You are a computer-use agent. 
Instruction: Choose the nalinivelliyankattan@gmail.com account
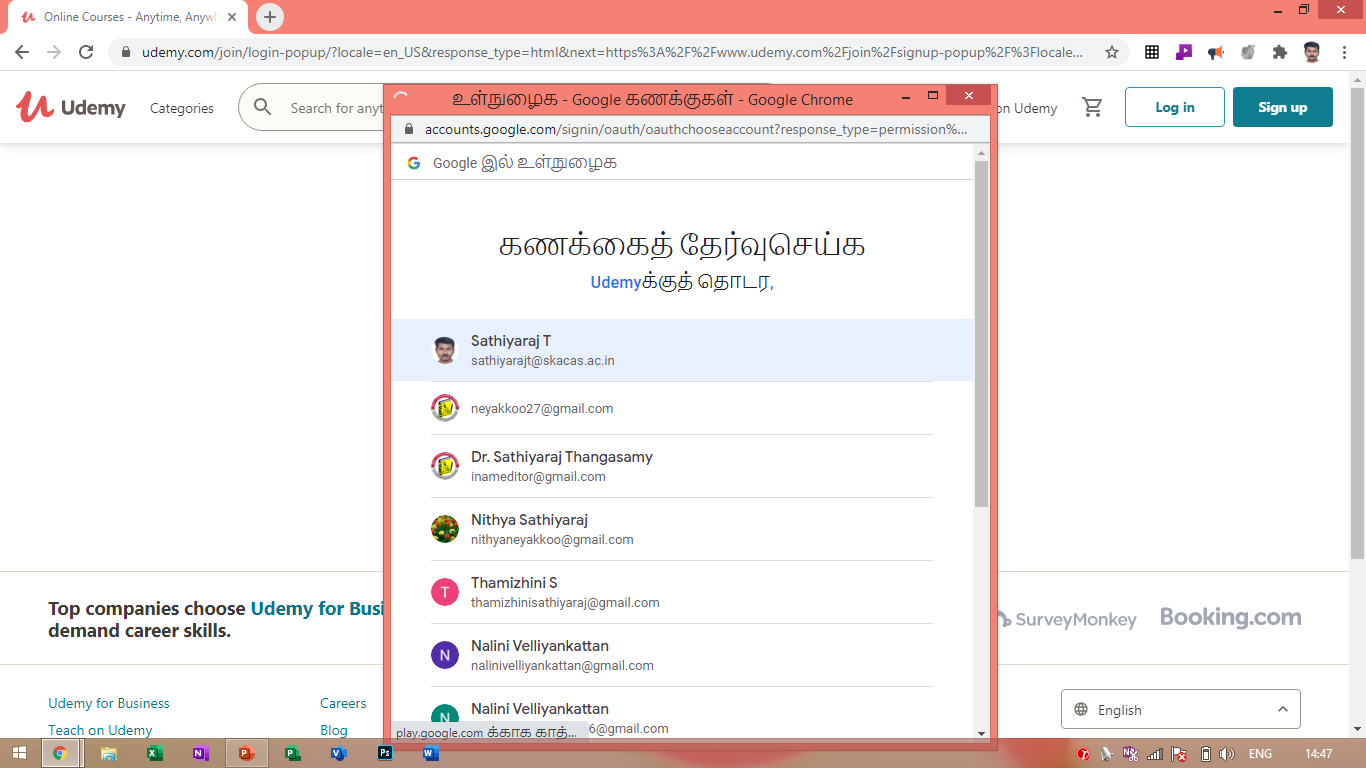click(x=682, y=655)
